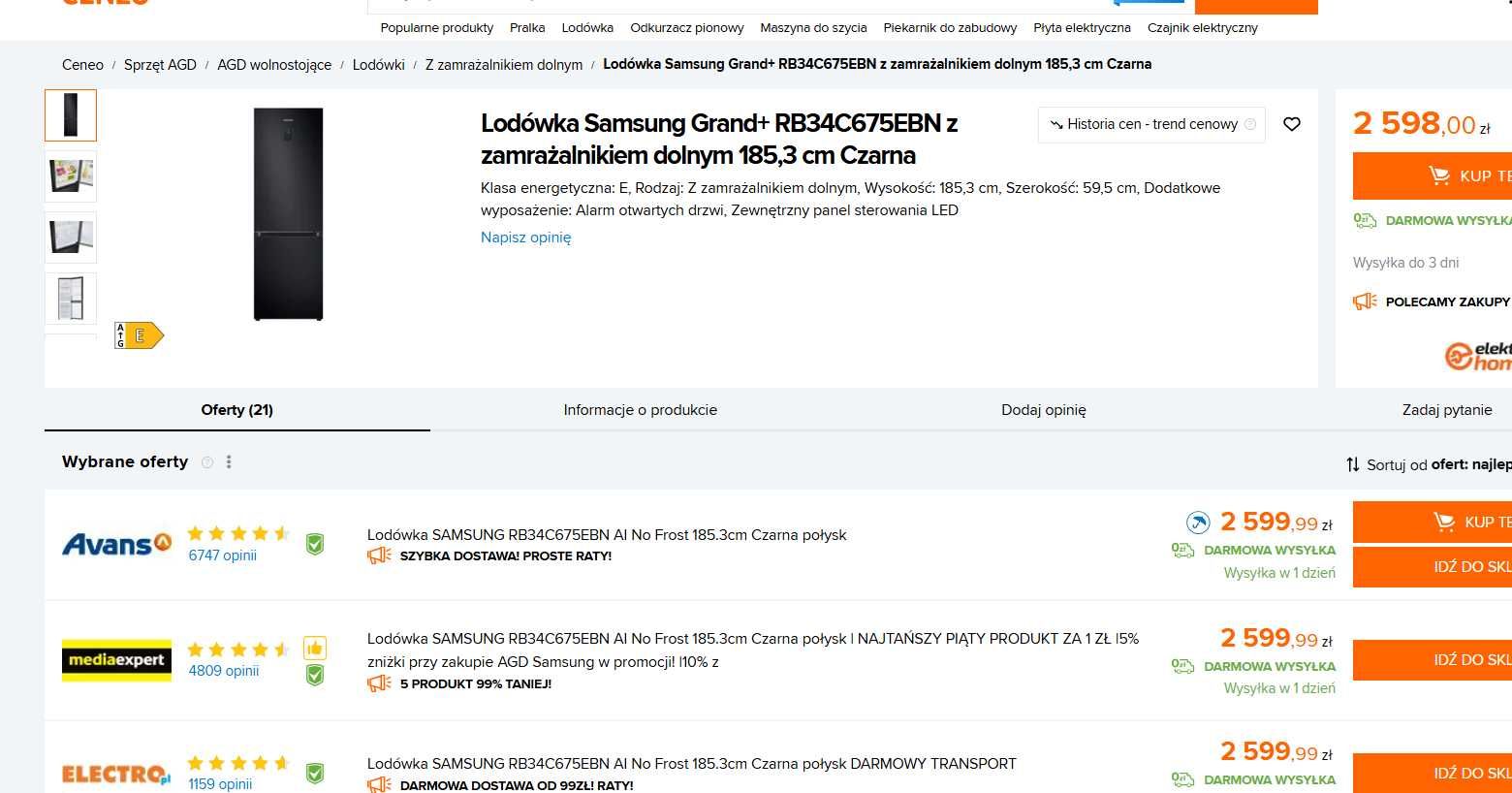The image size is (1512, 793).
Task: Open Odkurzacz pionowy quick link
Action: click(x=687, y=28)
